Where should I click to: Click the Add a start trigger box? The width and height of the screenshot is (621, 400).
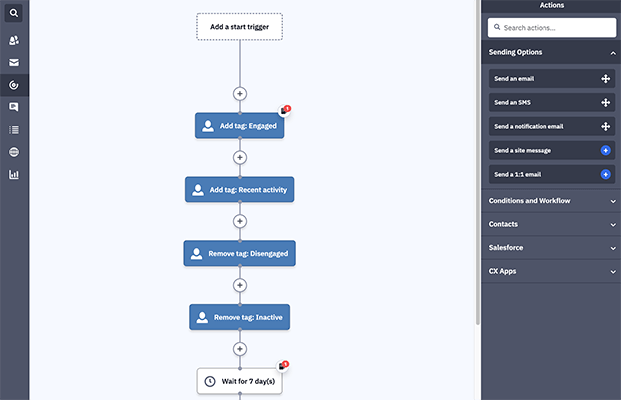tap(239, 26)
